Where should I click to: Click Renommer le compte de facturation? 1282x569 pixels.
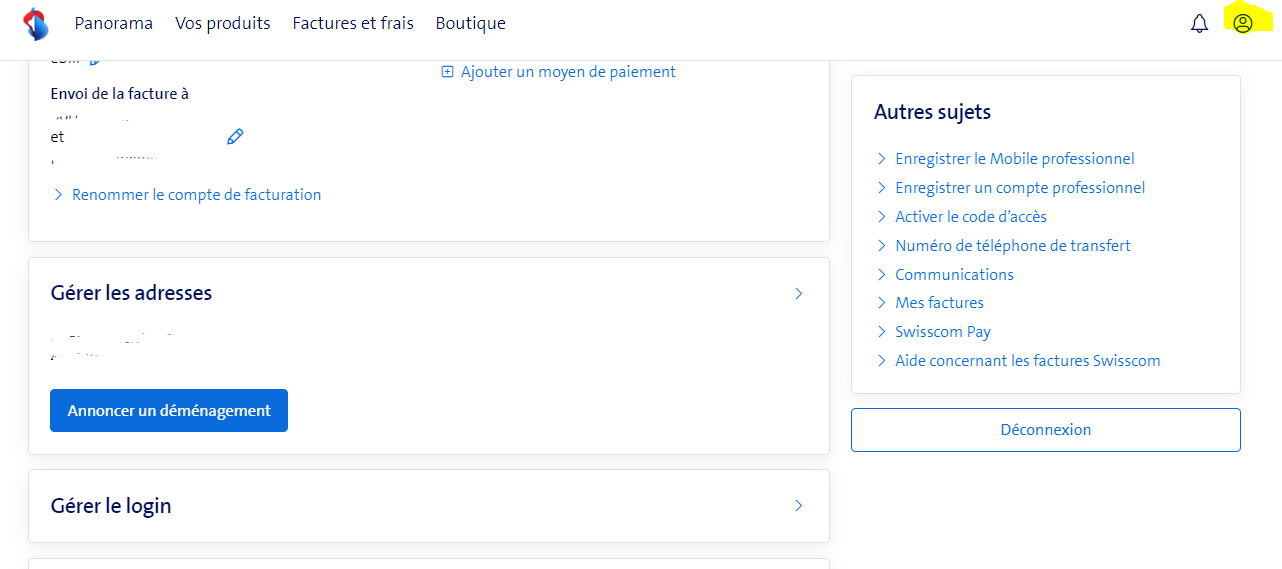[196, 195]
